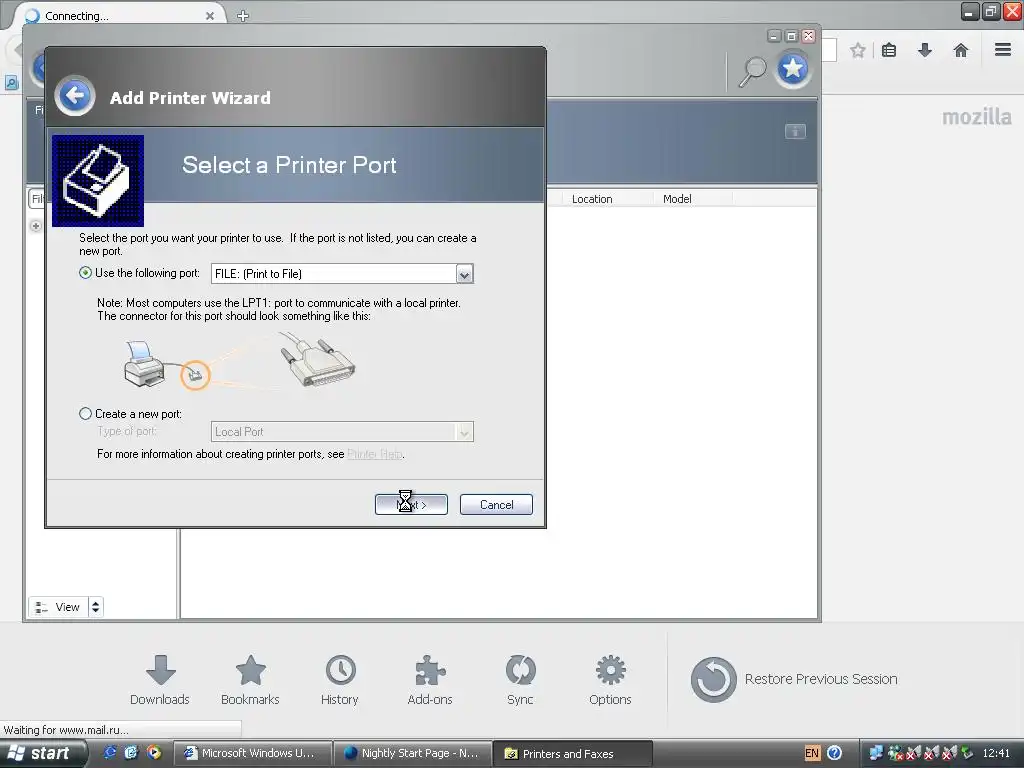
Task: Select the Create a new port radio button
Action: click(x=86, y=413)
